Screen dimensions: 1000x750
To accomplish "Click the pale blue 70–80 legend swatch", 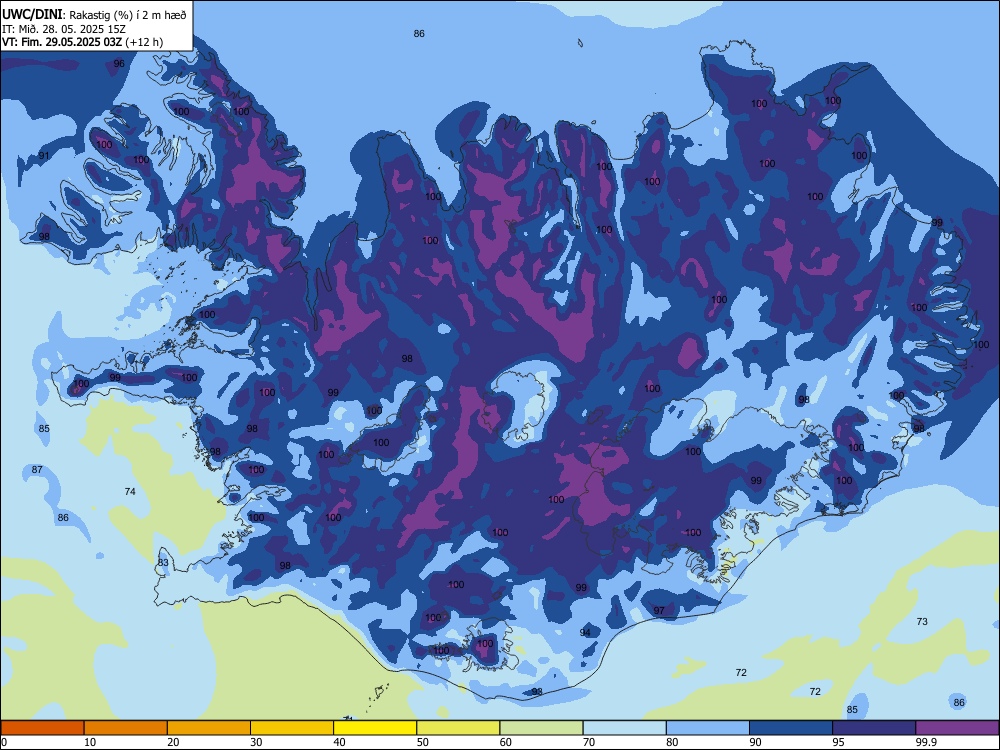I will [x=625, y=728].
